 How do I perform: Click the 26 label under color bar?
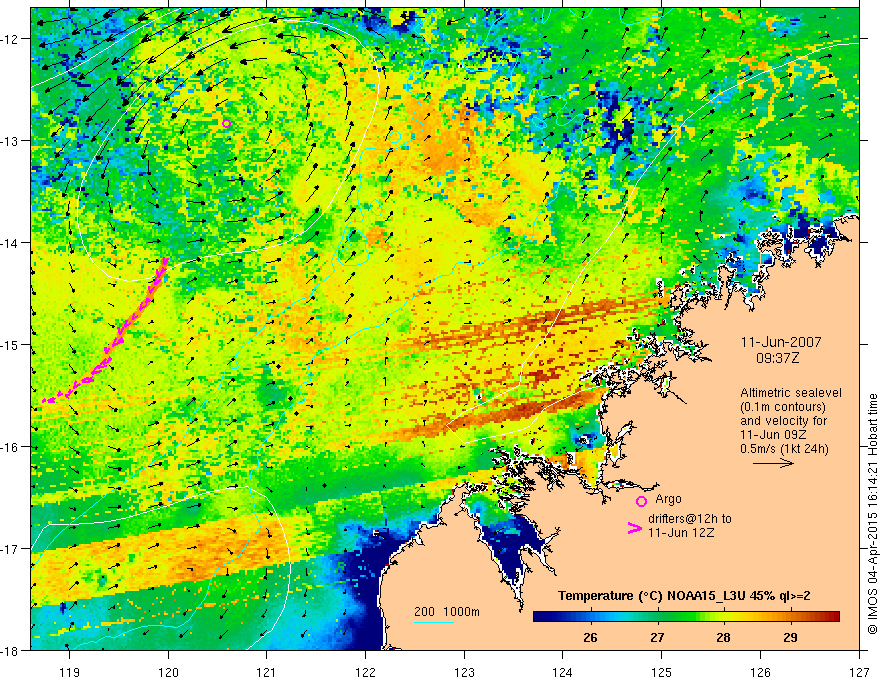pyautogui.click(x=590, y=637)
